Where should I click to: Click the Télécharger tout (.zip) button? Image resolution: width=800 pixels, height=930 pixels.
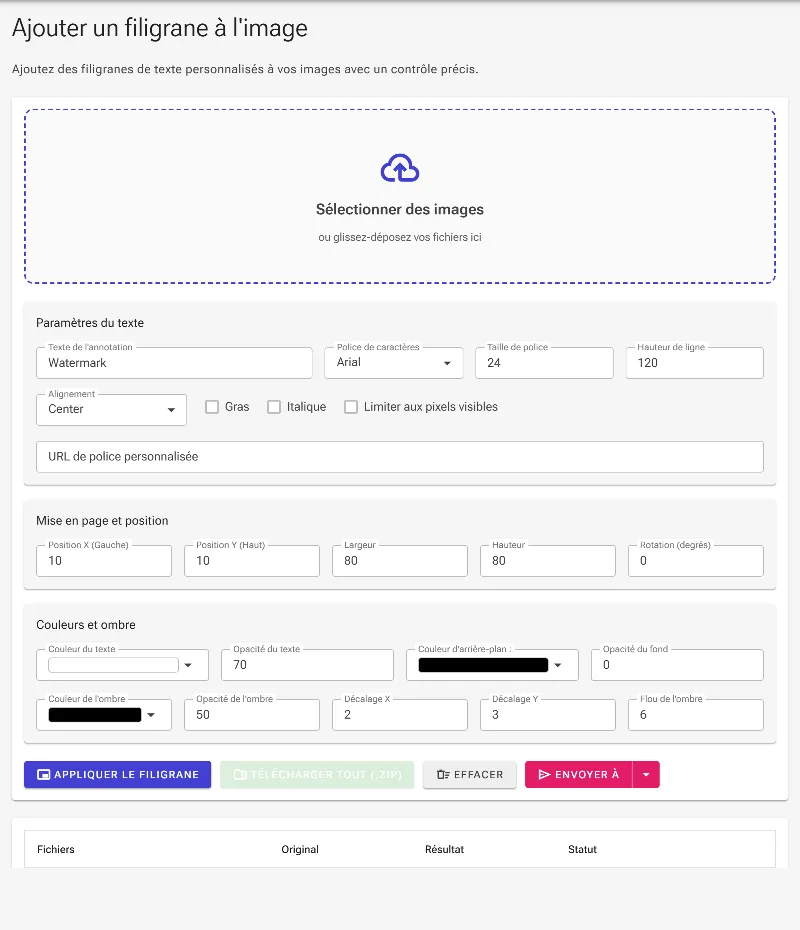(317, 775)
